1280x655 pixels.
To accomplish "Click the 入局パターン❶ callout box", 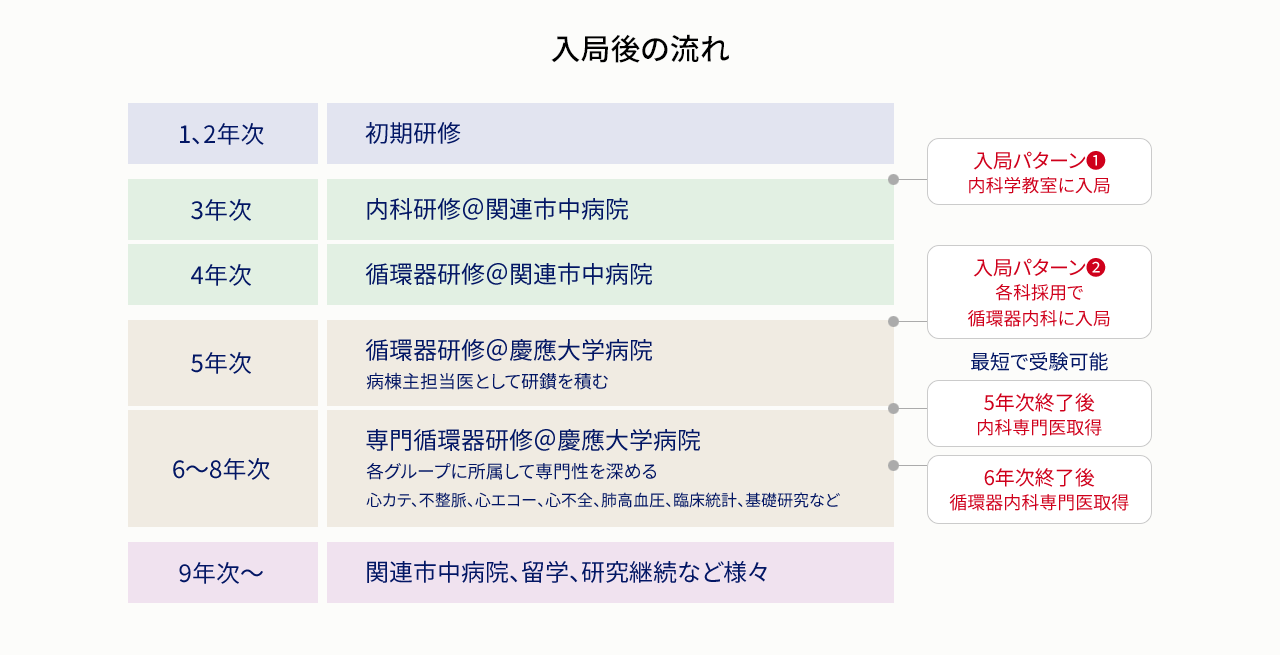I will pos(1039,172).
